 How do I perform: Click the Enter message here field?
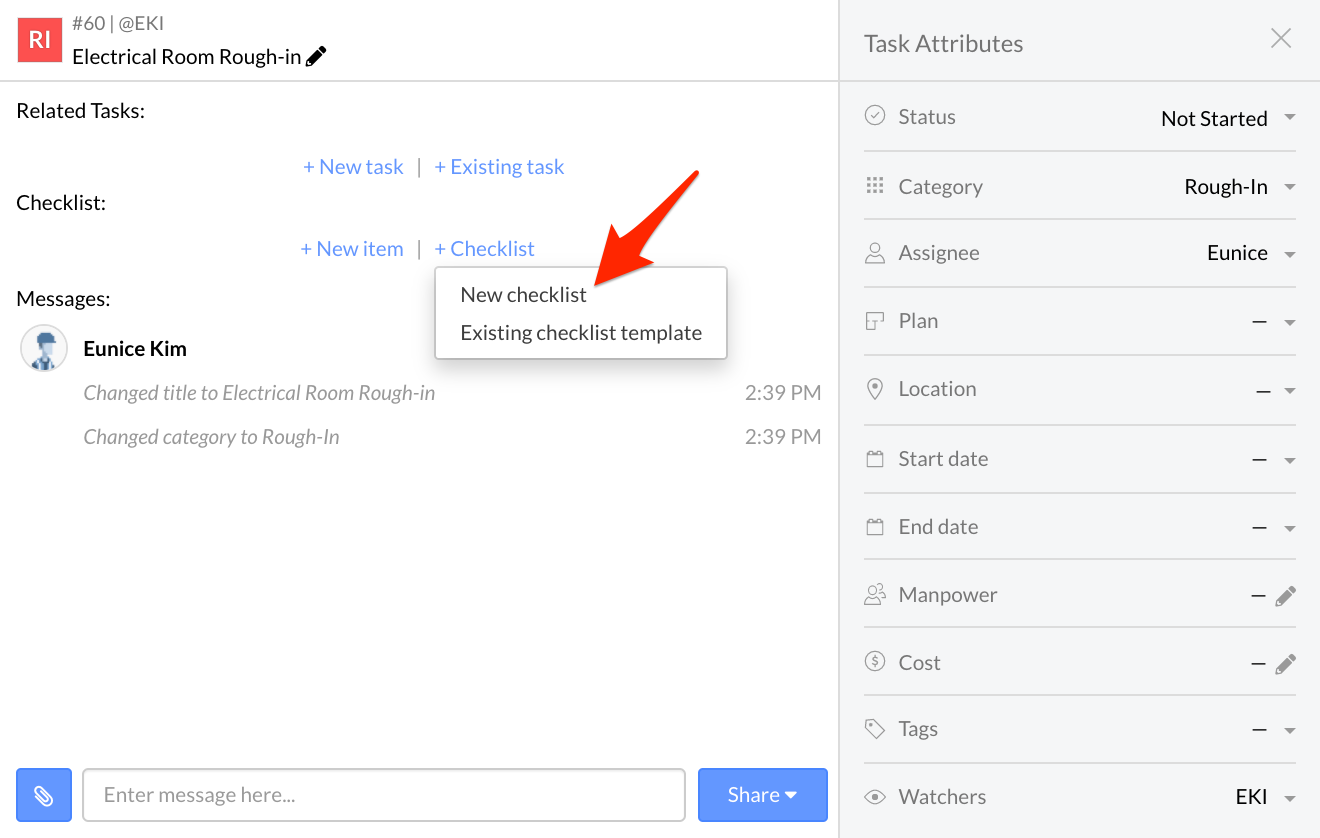click(383, 795)
